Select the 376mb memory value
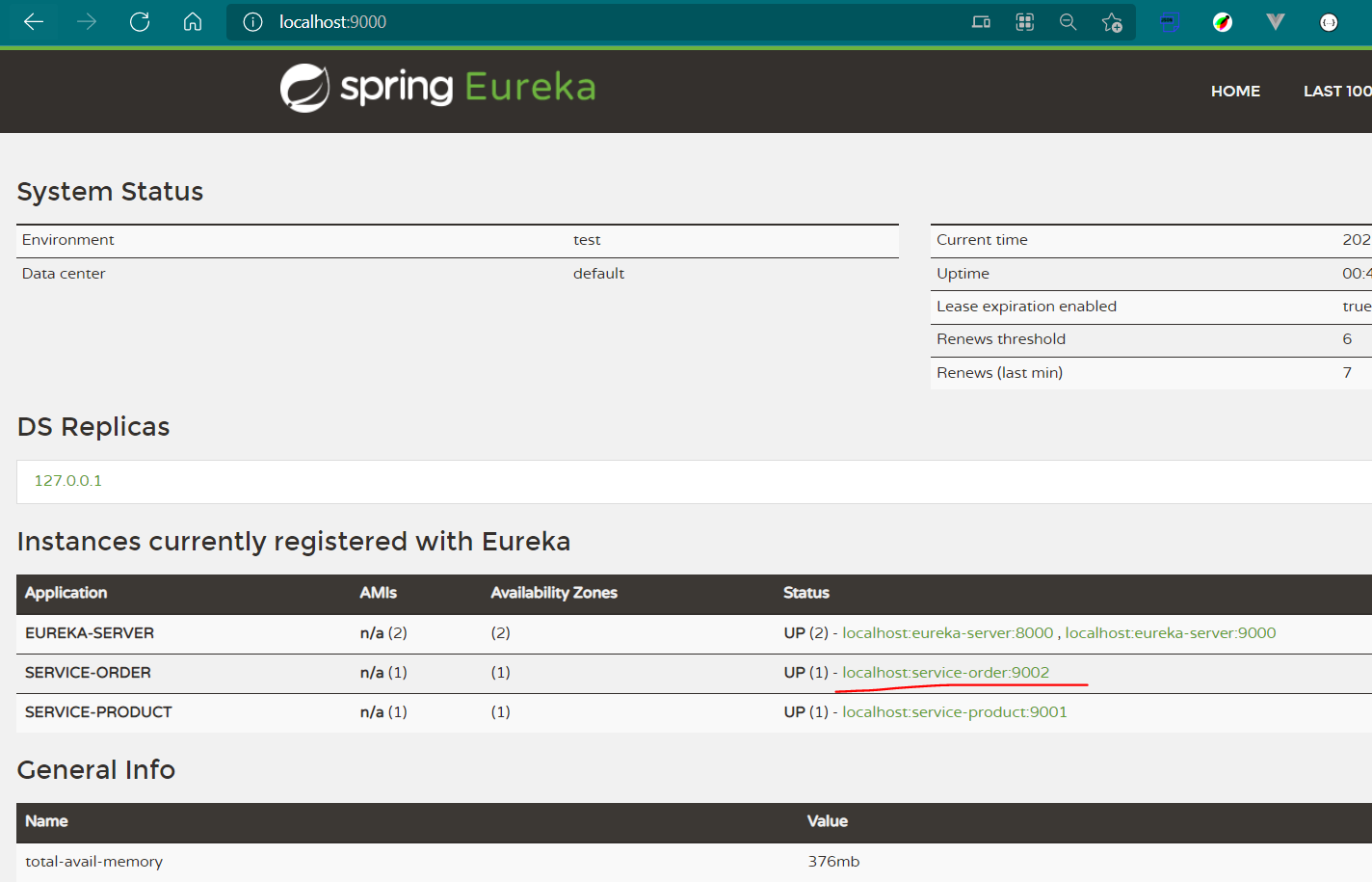The height and width of the screenshot is (882, 1372). tap(833, 861)
